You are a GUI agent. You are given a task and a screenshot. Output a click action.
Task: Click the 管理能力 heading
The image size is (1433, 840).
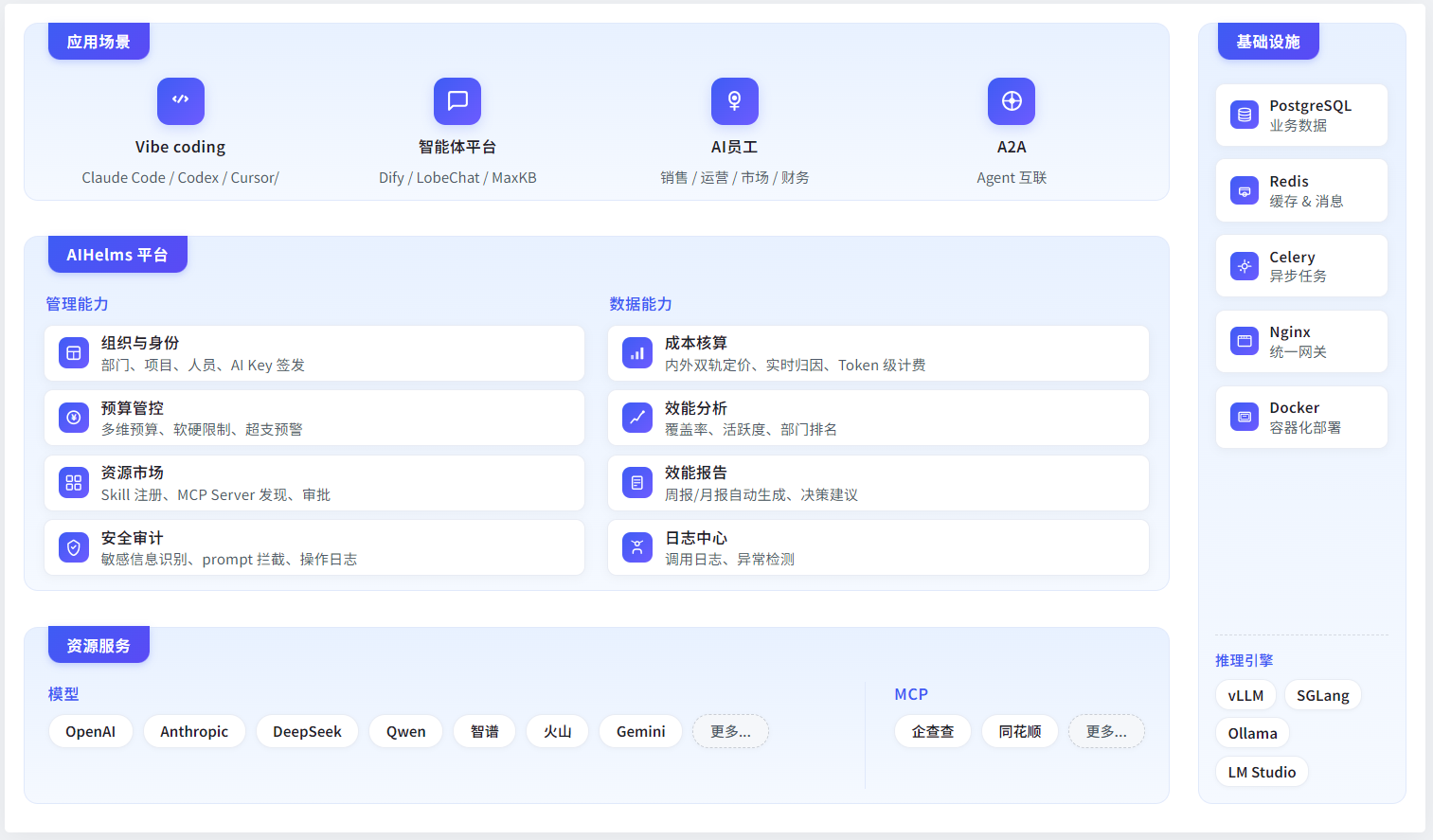click(77, 304)
